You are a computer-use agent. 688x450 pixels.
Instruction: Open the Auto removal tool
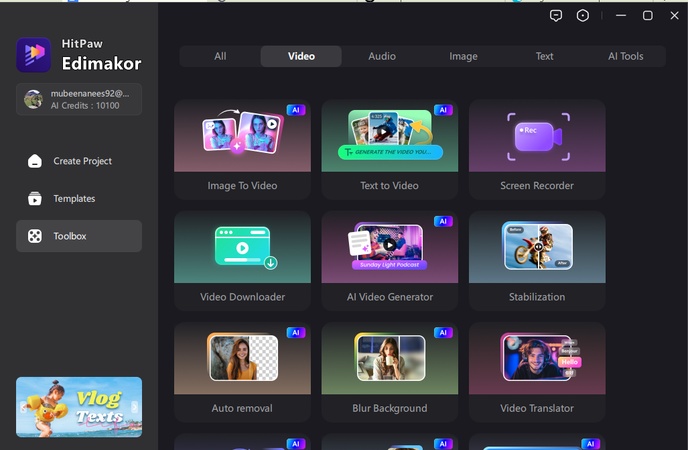(242, 372)
